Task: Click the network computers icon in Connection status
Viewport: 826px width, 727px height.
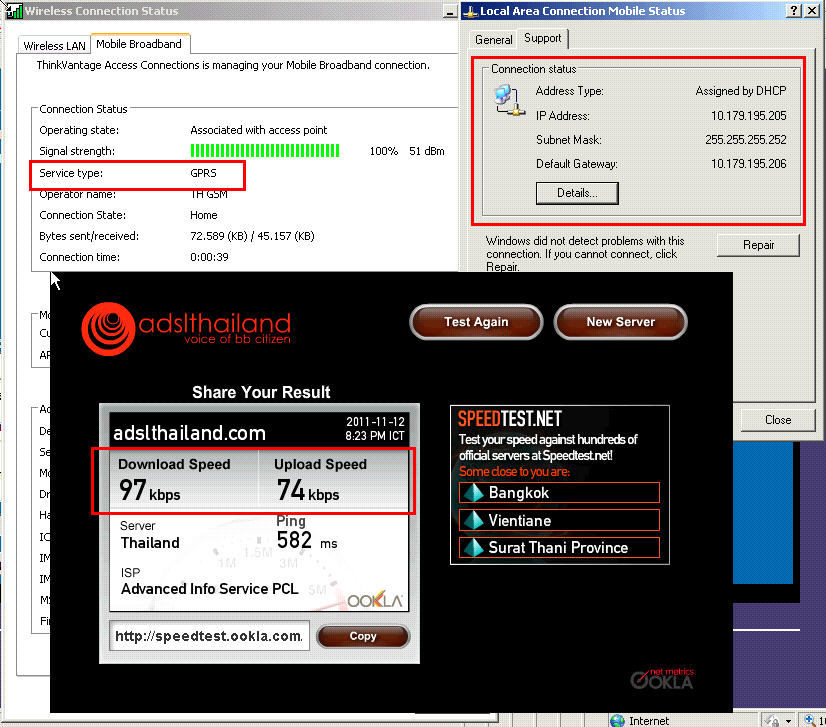Action: [509, 100]
